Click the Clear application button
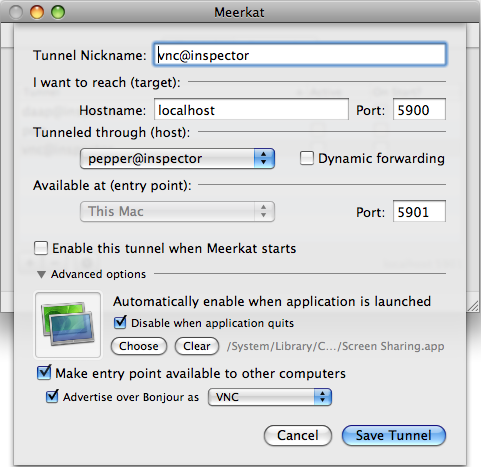 [x=197, y=346]
